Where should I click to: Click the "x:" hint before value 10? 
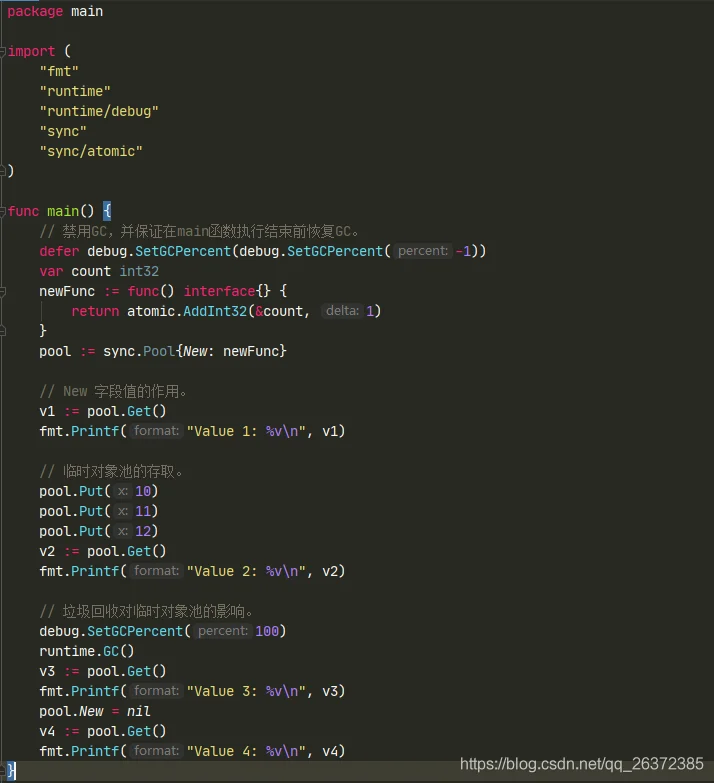click(122, 491)
